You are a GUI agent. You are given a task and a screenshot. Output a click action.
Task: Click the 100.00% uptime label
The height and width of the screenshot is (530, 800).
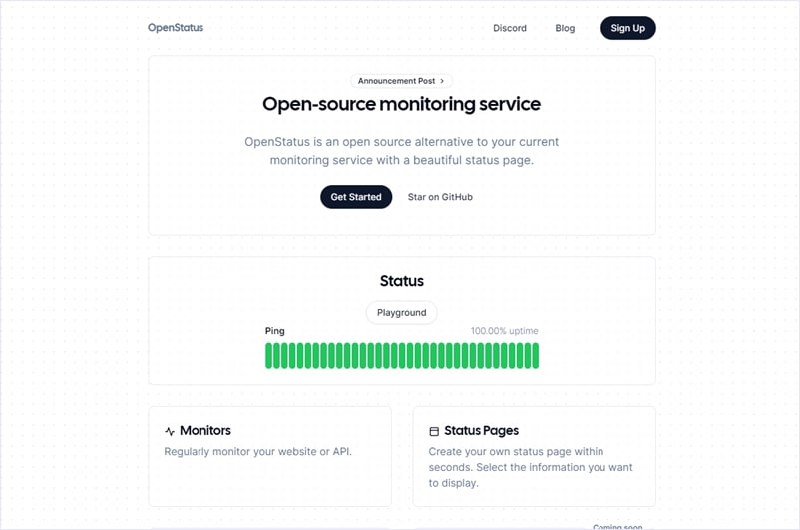click(504, 331)
